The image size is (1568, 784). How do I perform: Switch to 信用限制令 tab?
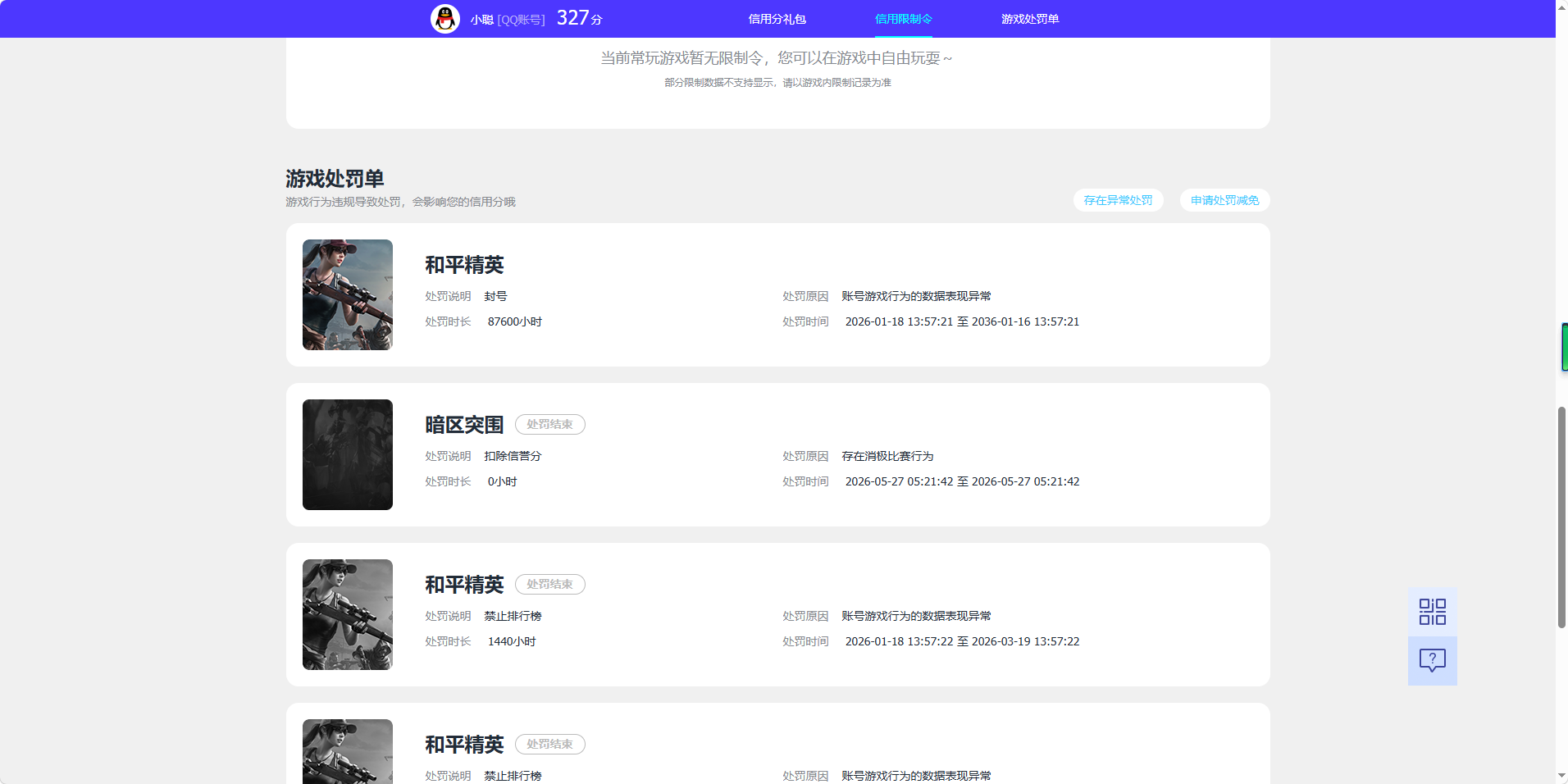point(904,19)
